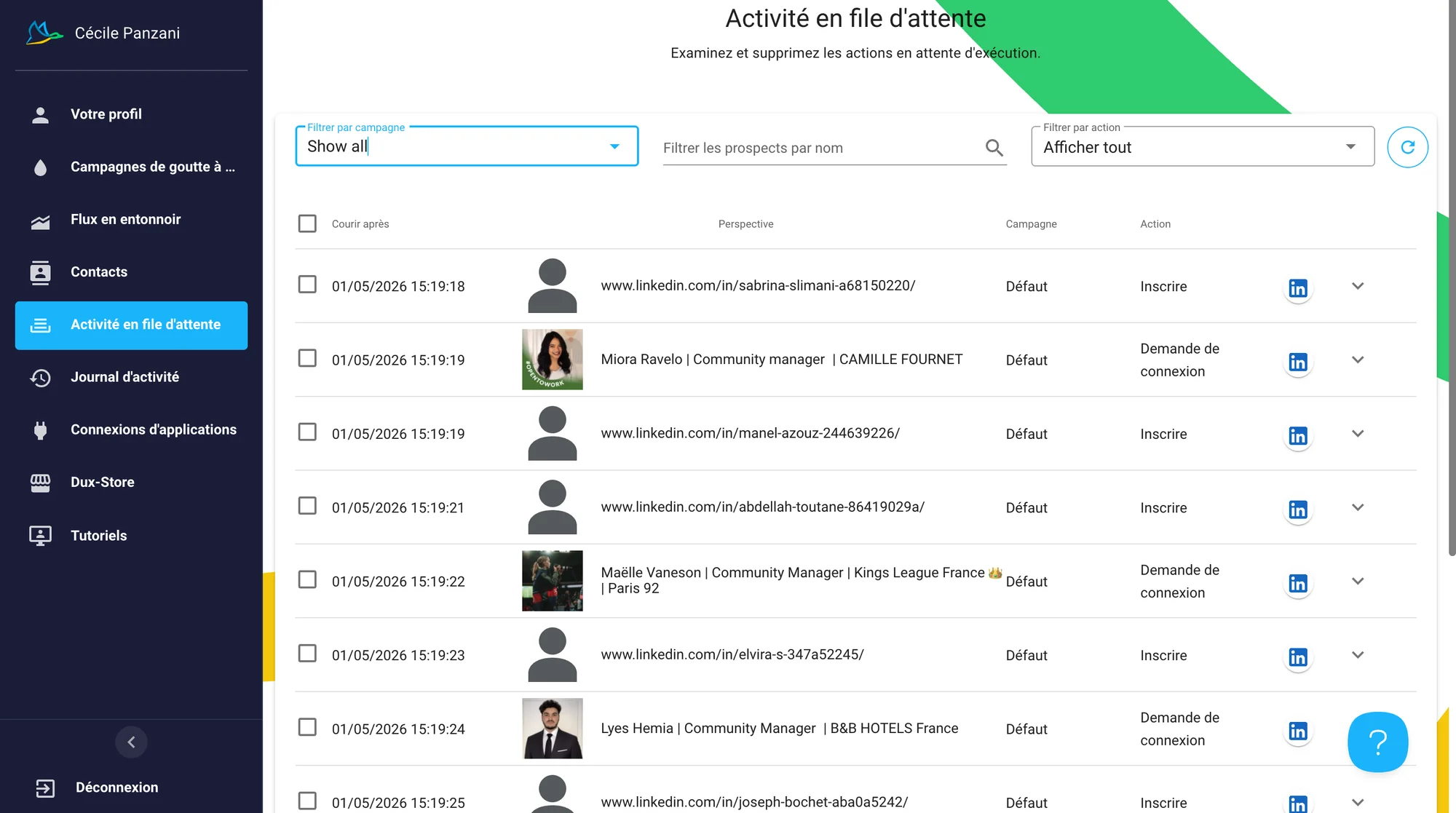The height and width of the screenshot is (813, 1456).
Task: Click the Dux-Store shop icon
Action: [41, 483]
